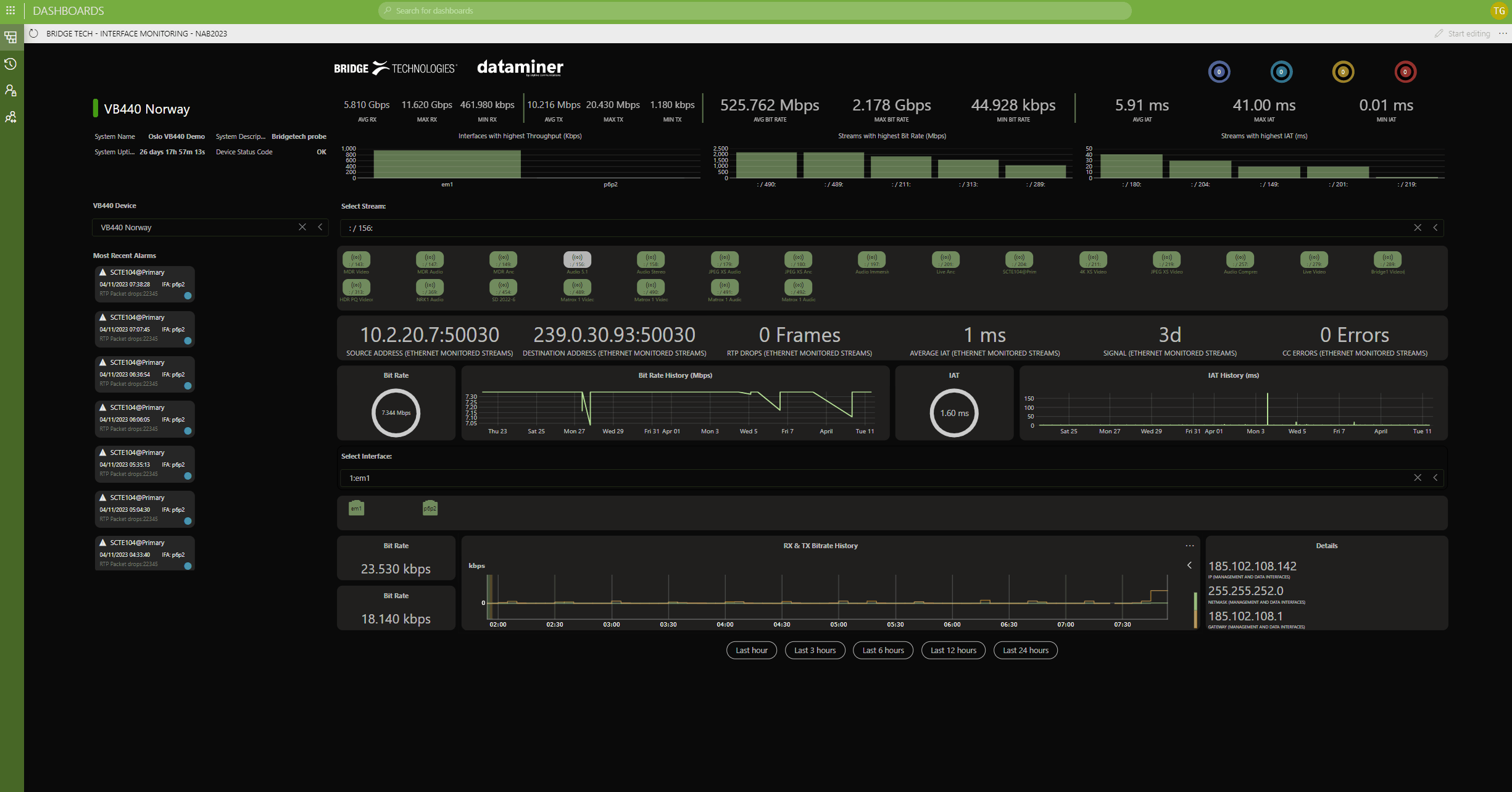Select stream 369 NRK1 Audio
The height and width of the screenshot is (792, 1512).
point(430,288)
